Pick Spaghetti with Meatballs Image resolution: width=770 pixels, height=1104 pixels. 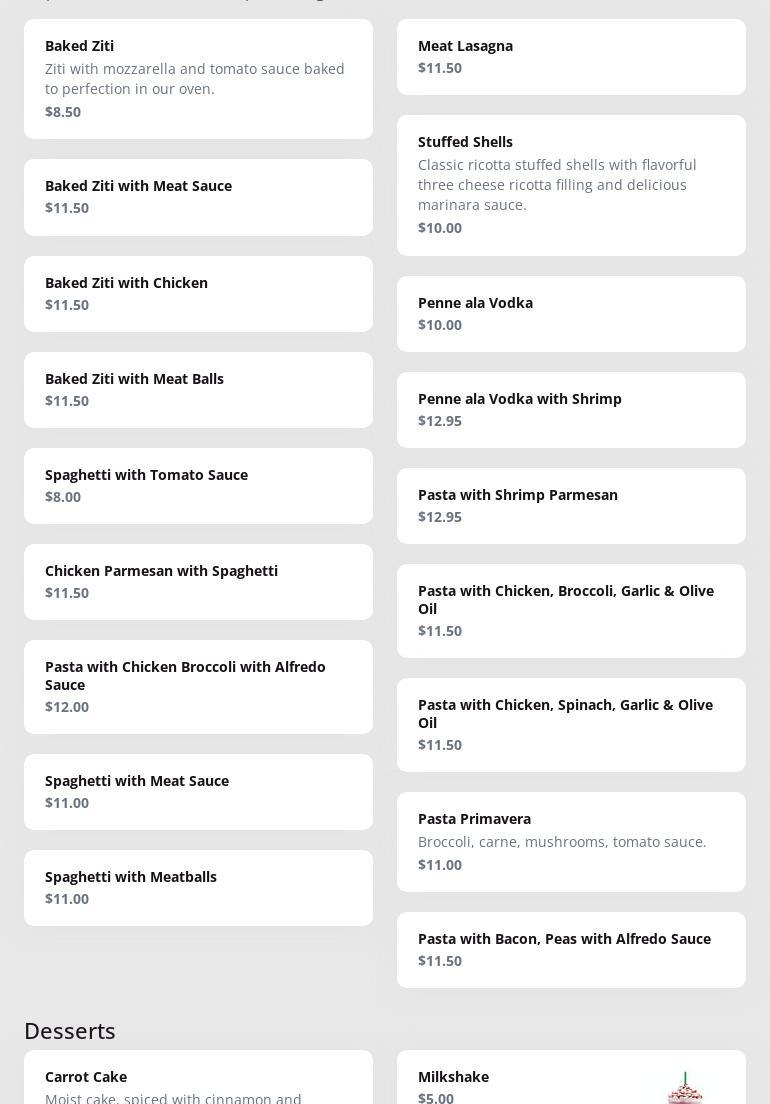tap(198, 888)
